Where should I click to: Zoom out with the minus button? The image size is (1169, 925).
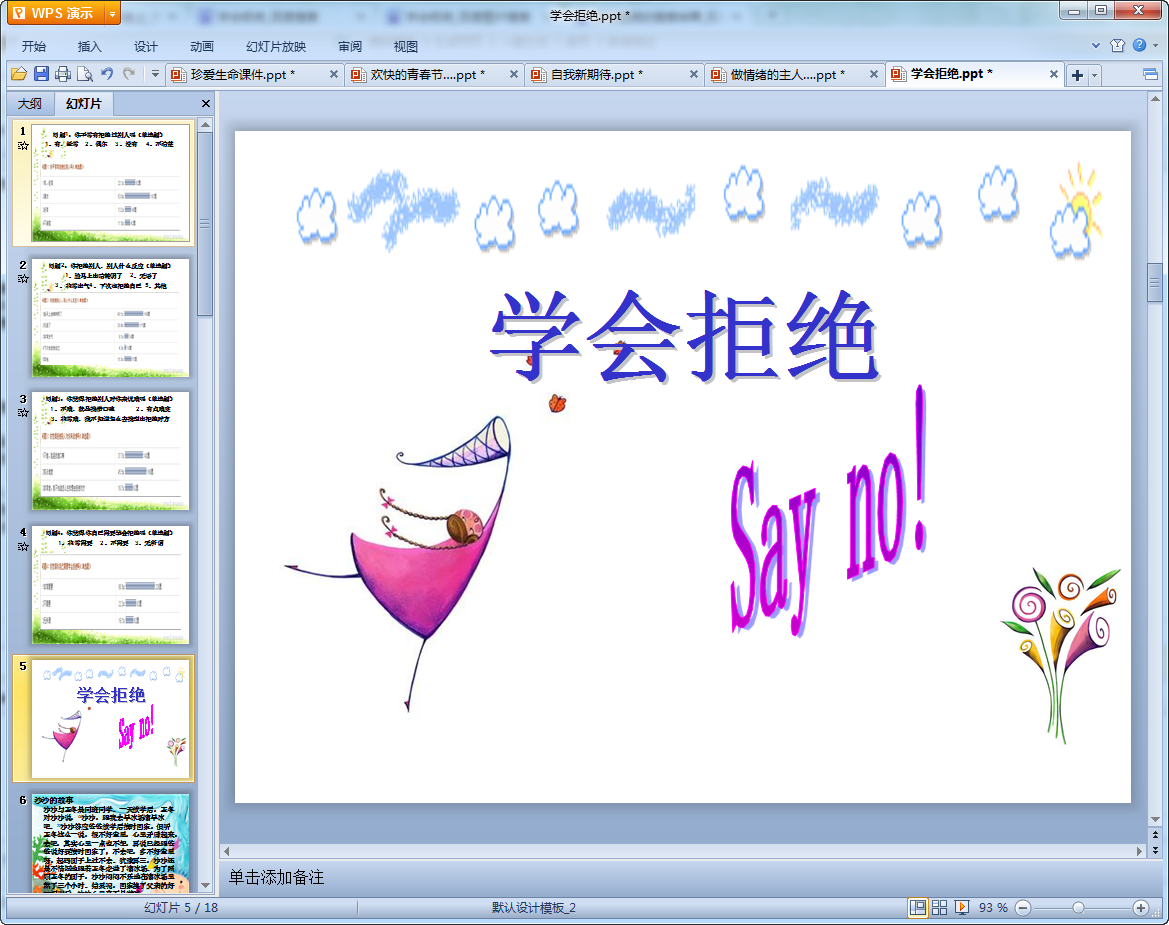coord(1023,908)
